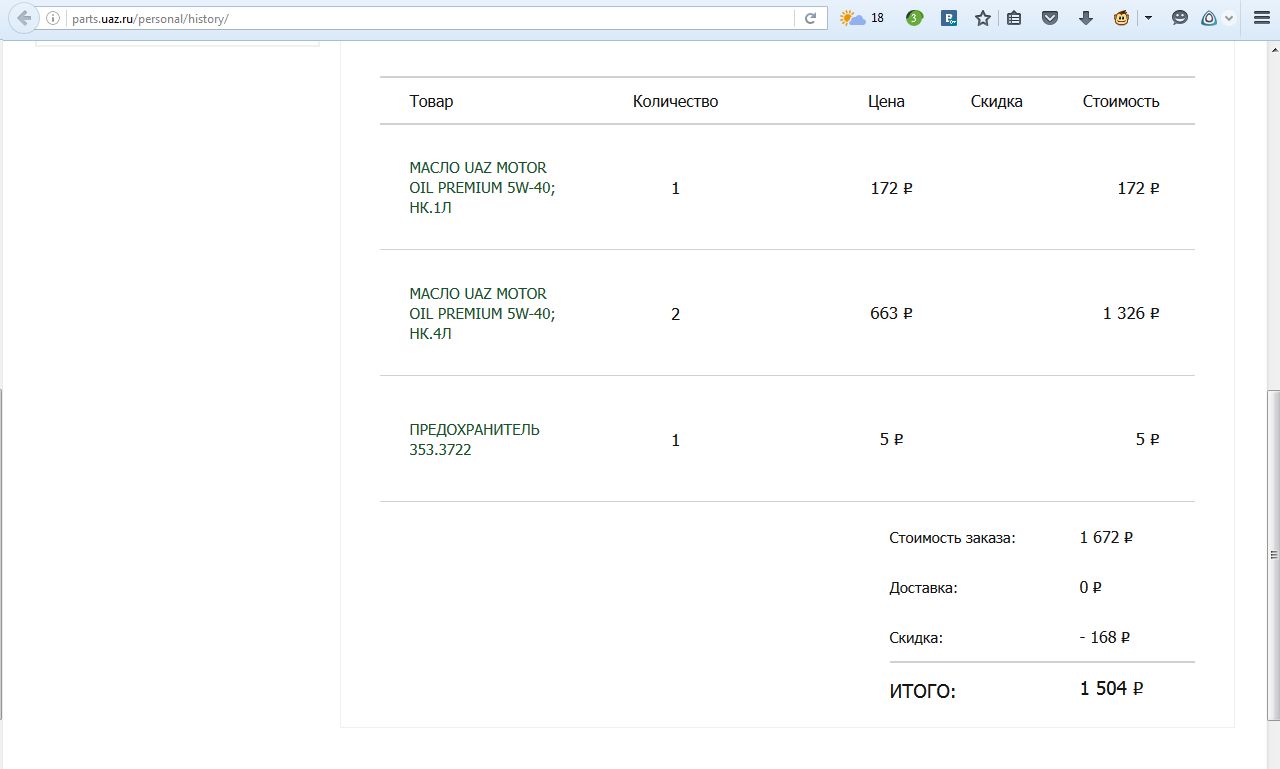Open the Greasemonkey monkey icon
Screen dimensions: 1280x769
point(1122,18)
